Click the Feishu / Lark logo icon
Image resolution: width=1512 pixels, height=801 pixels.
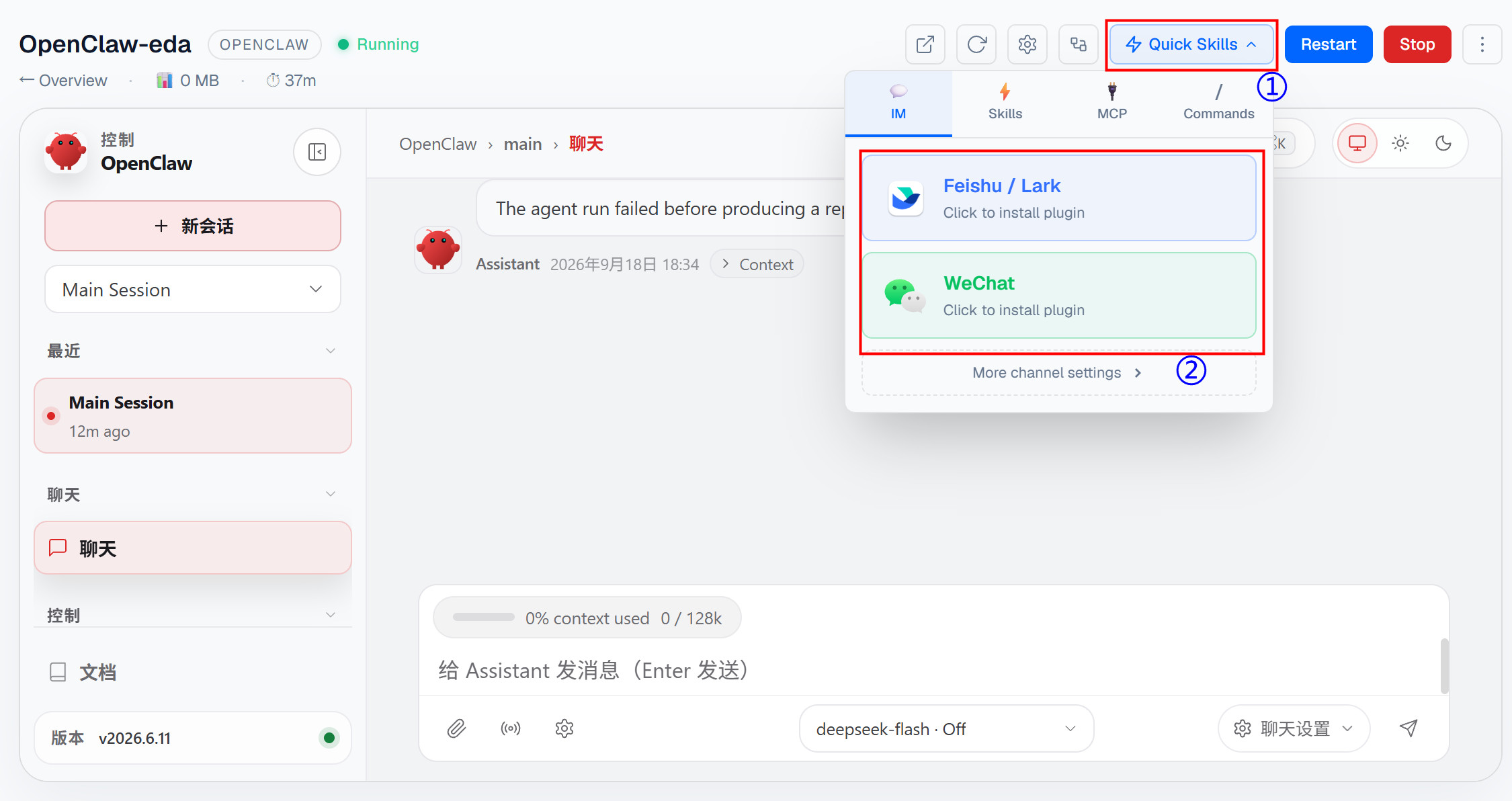pyautogui.click(x=905, y=198)
